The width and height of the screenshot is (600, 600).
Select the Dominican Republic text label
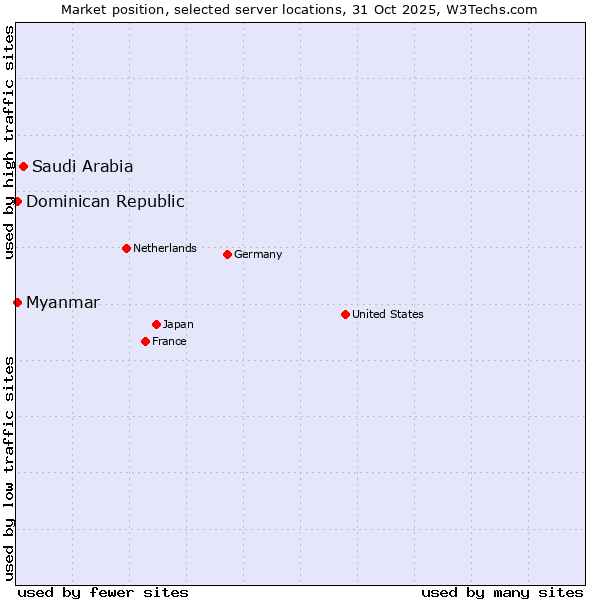[105, 201]
